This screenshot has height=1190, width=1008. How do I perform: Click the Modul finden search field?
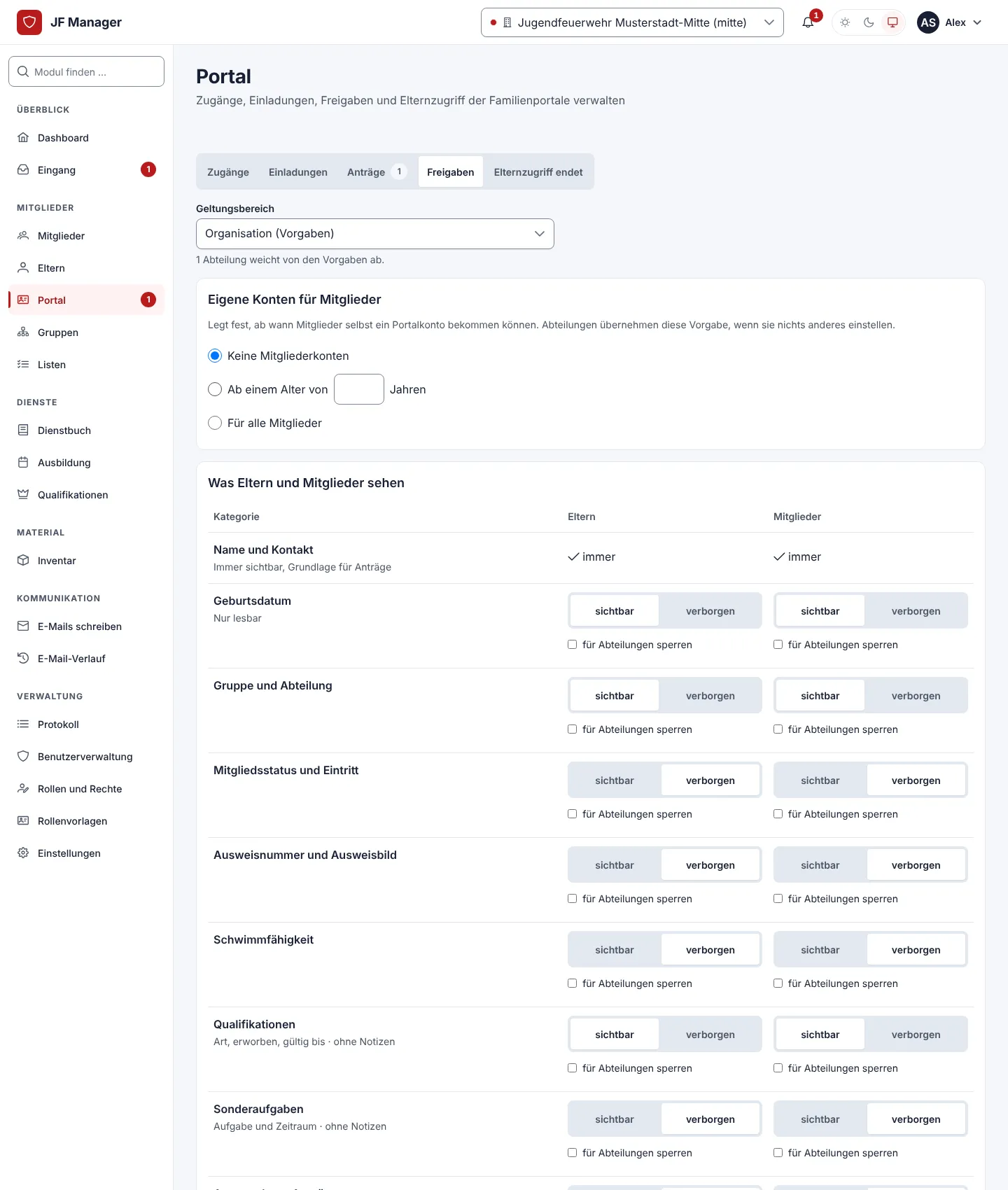(x=87, y=71)
